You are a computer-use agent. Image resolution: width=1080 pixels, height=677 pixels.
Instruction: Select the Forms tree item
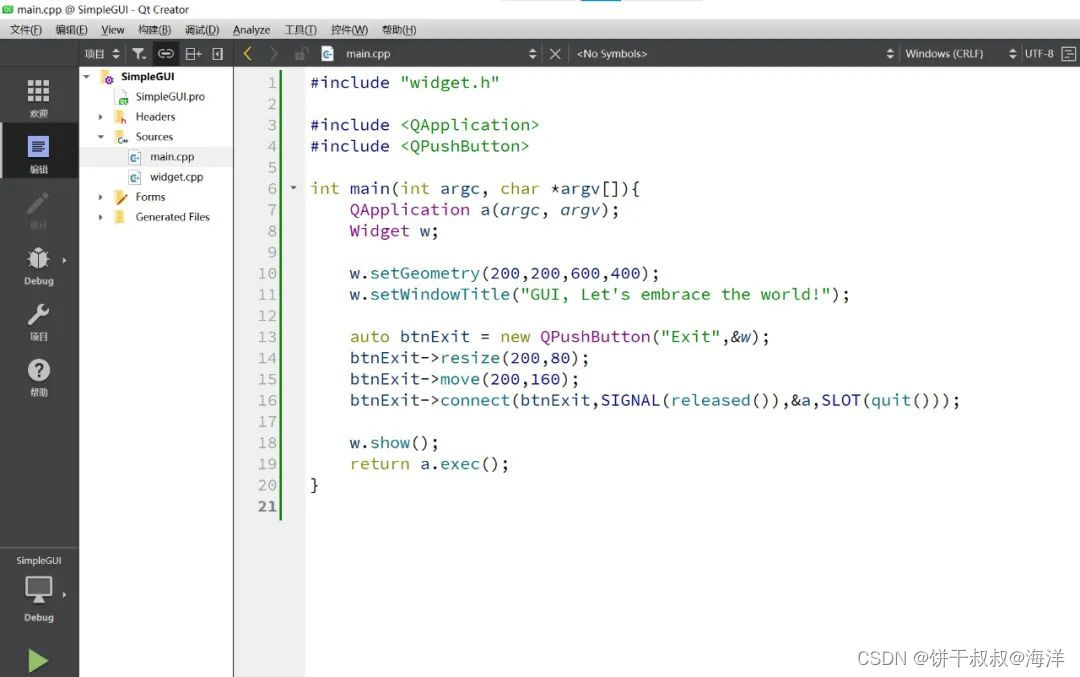click(150, 197)
